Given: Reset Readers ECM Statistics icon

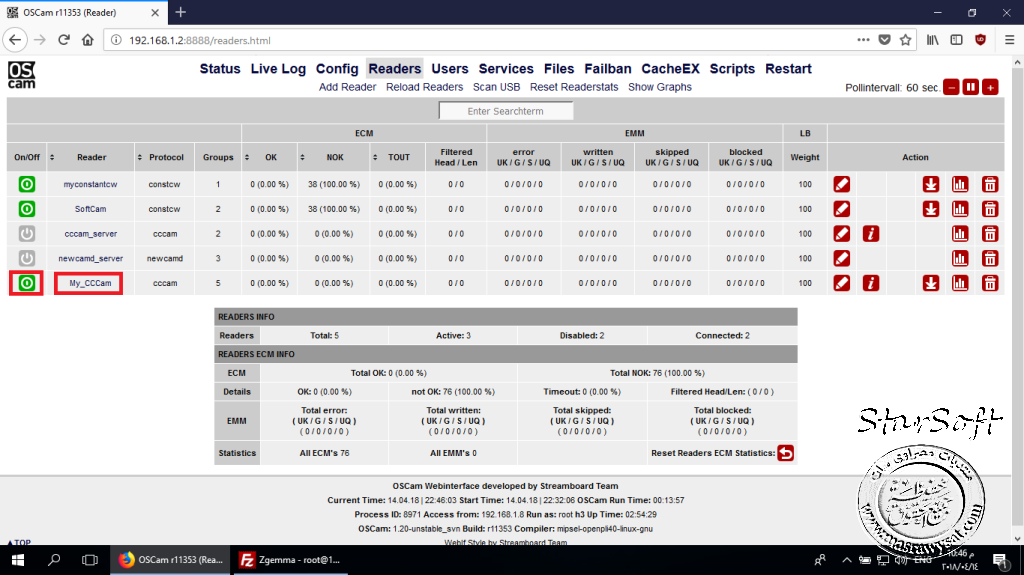Looking at the screenshot, I should (x=786, y=453).
